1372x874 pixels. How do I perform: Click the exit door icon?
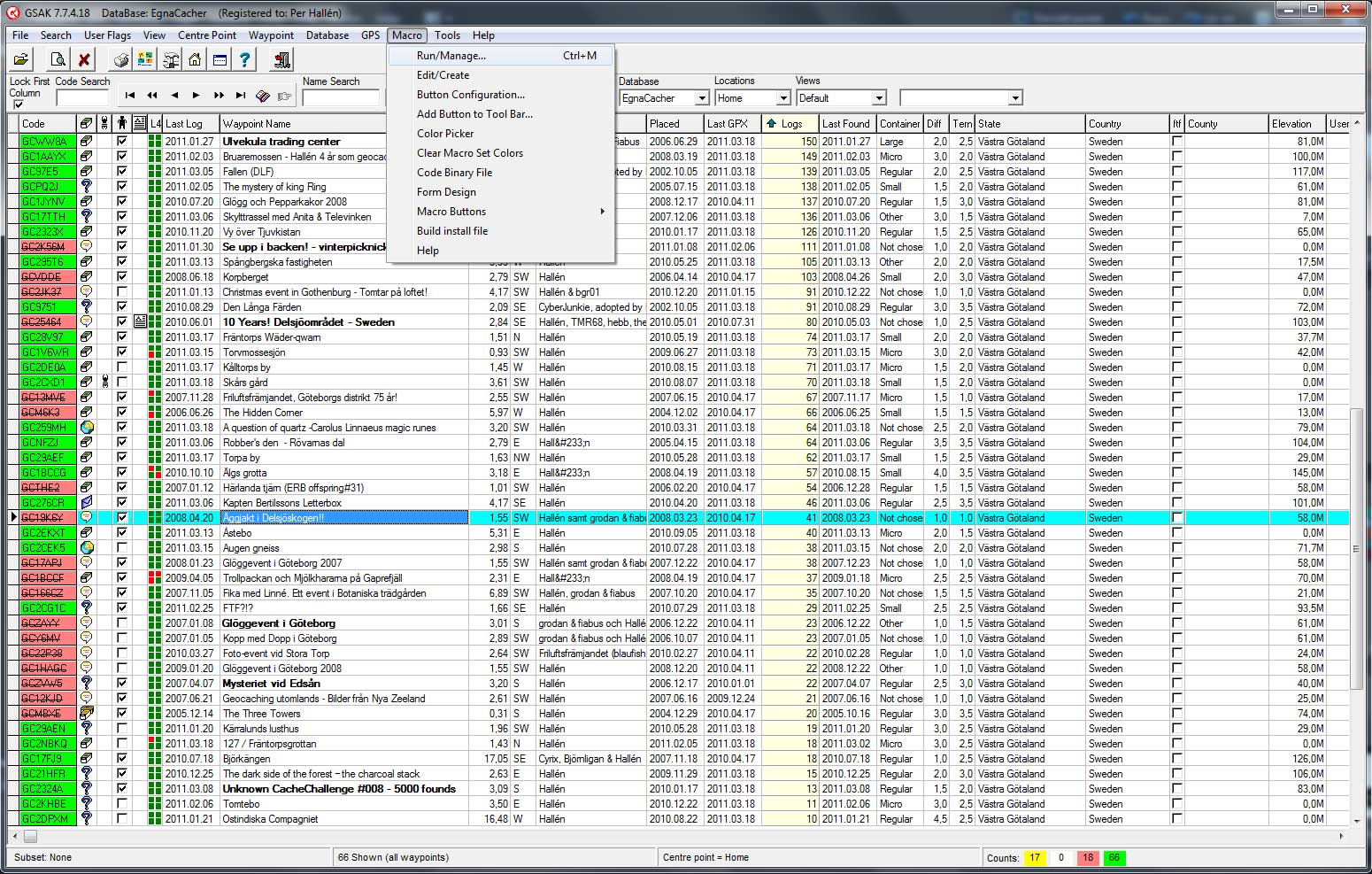[281, 60]
